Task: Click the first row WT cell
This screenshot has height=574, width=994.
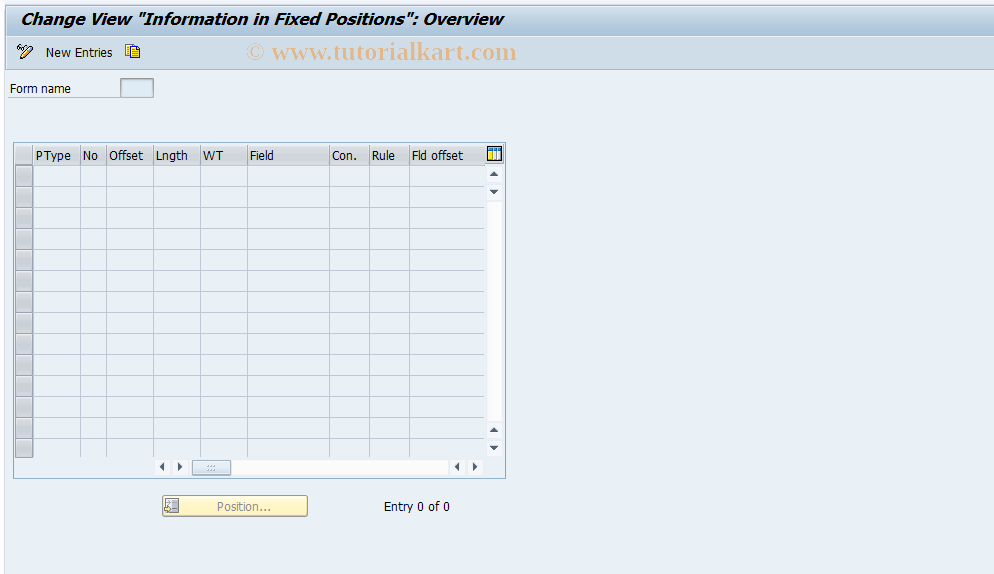Action: click(223, 176)
